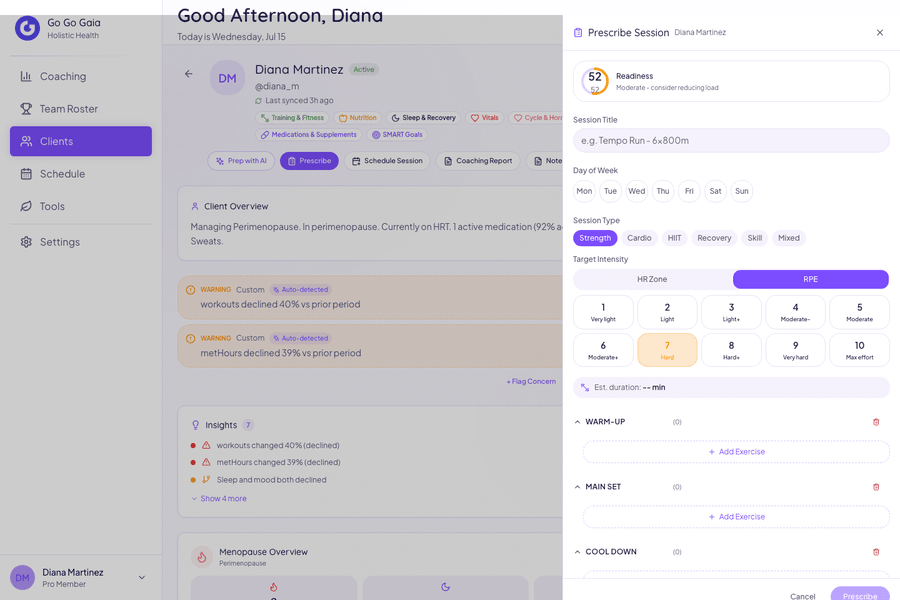
Task: Open Tools in the sidebar
Action: pyautogui.click(x=81, y=206)
